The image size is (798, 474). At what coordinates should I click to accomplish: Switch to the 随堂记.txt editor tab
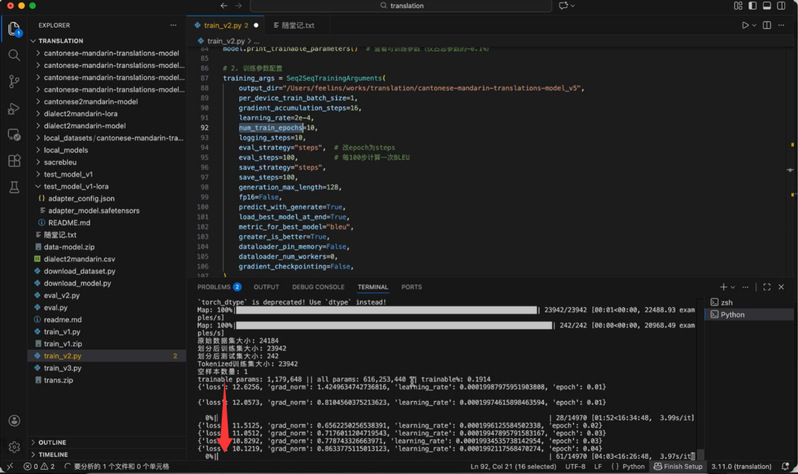[x=297, y=25]
